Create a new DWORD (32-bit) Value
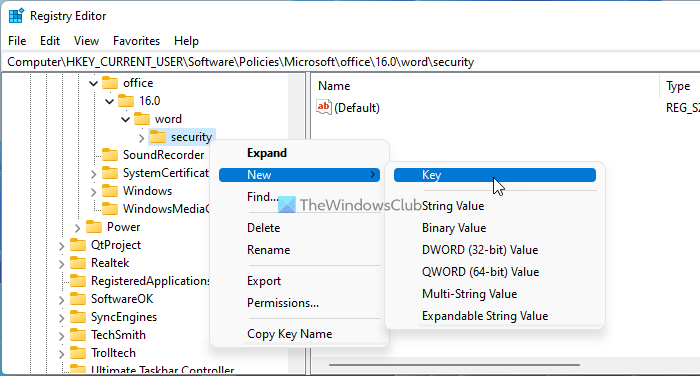 (495, 250)
